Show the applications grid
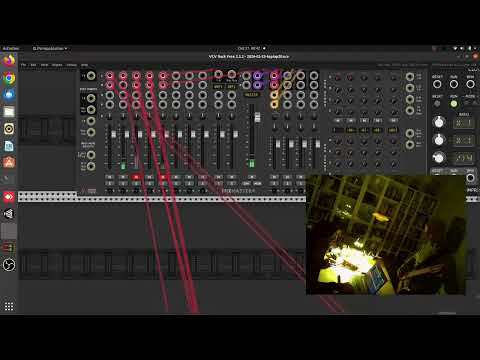480x360 pixels. 9,306
